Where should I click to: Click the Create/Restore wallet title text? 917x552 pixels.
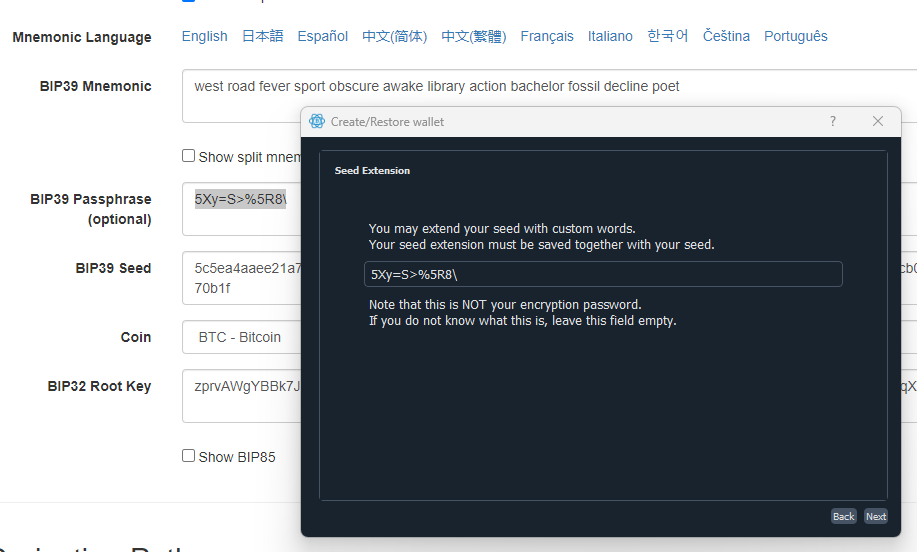pos(387,122)
